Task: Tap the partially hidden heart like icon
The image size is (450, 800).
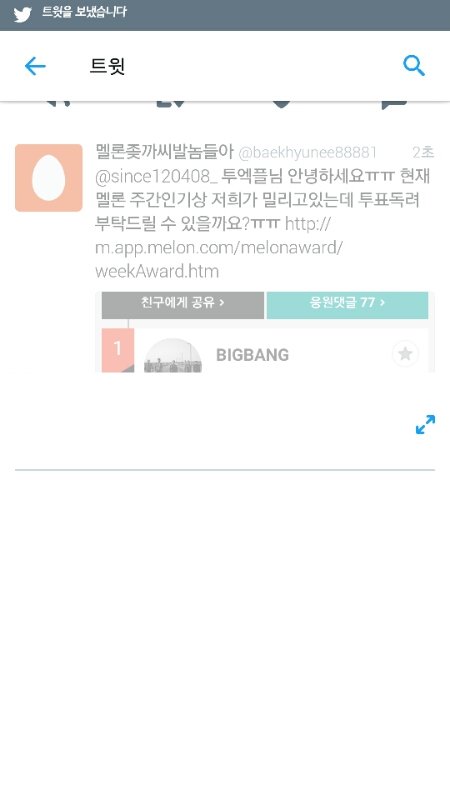Action: 281,104
